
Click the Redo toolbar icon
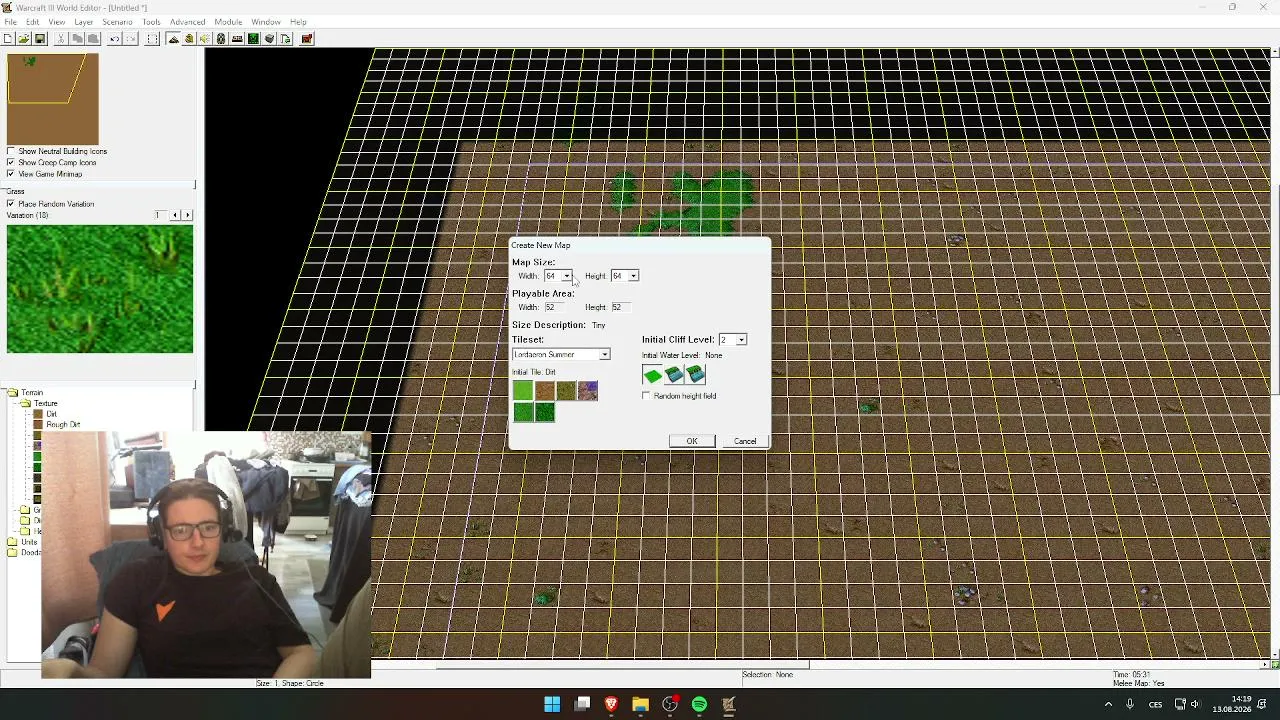(x=130, y=39)
